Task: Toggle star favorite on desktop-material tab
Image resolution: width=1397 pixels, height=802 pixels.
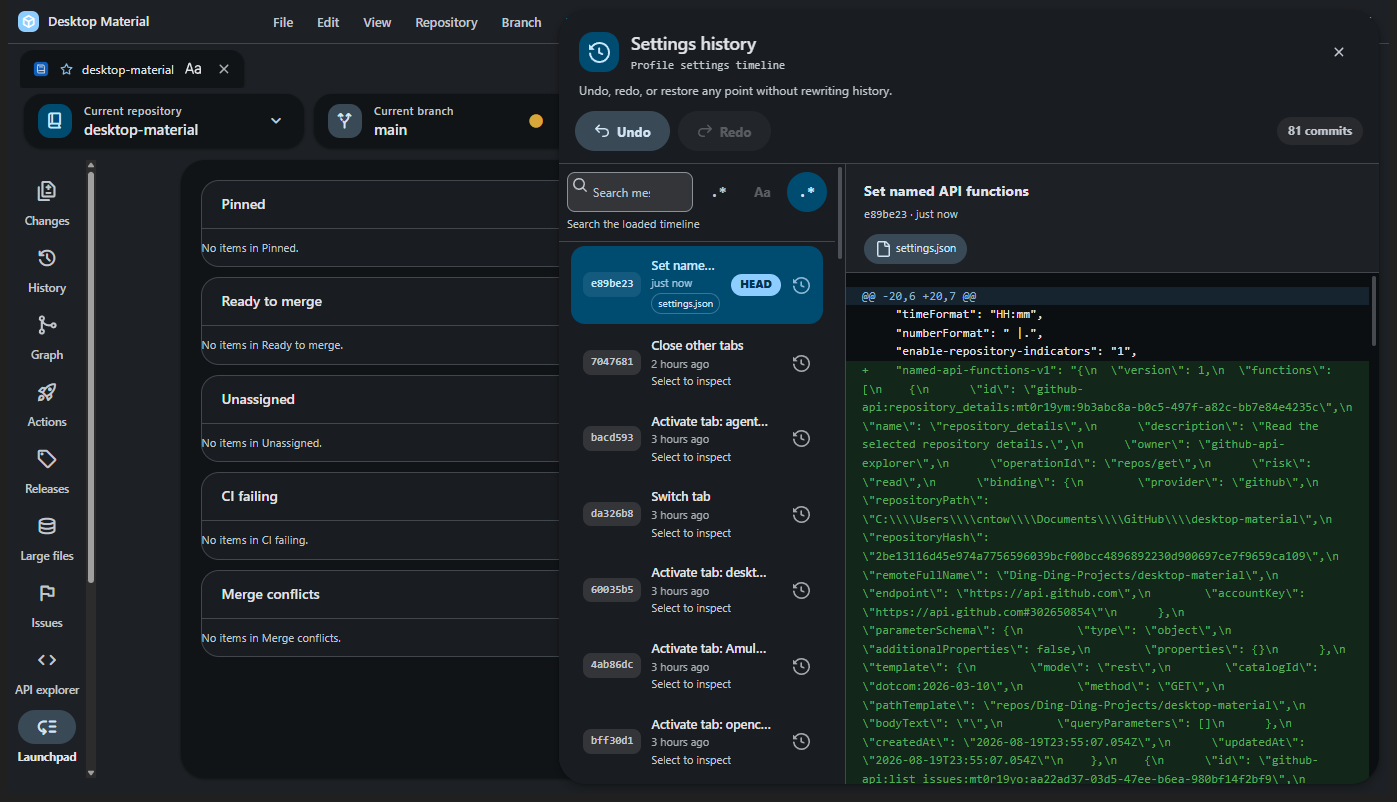Action: coord(66,70)
